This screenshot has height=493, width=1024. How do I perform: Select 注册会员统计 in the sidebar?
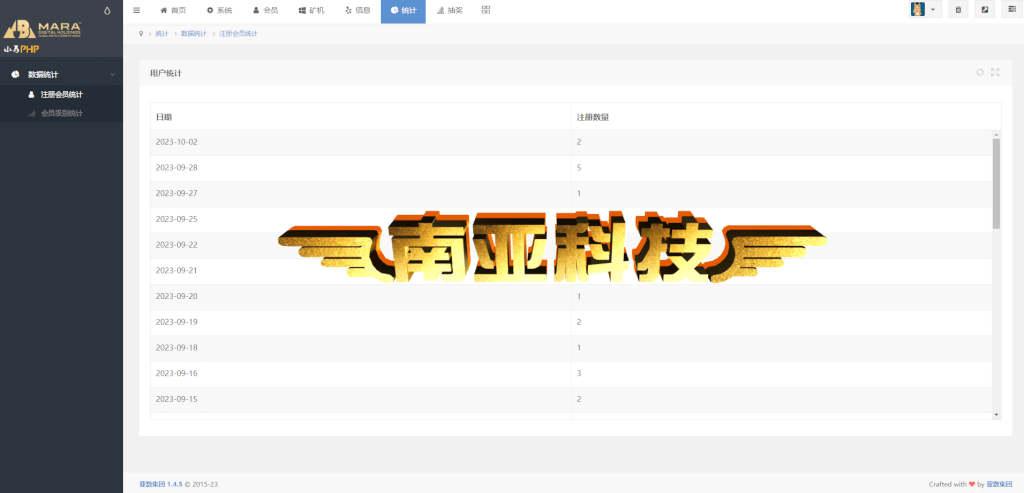pyautogui.click(x=61, y=95)
